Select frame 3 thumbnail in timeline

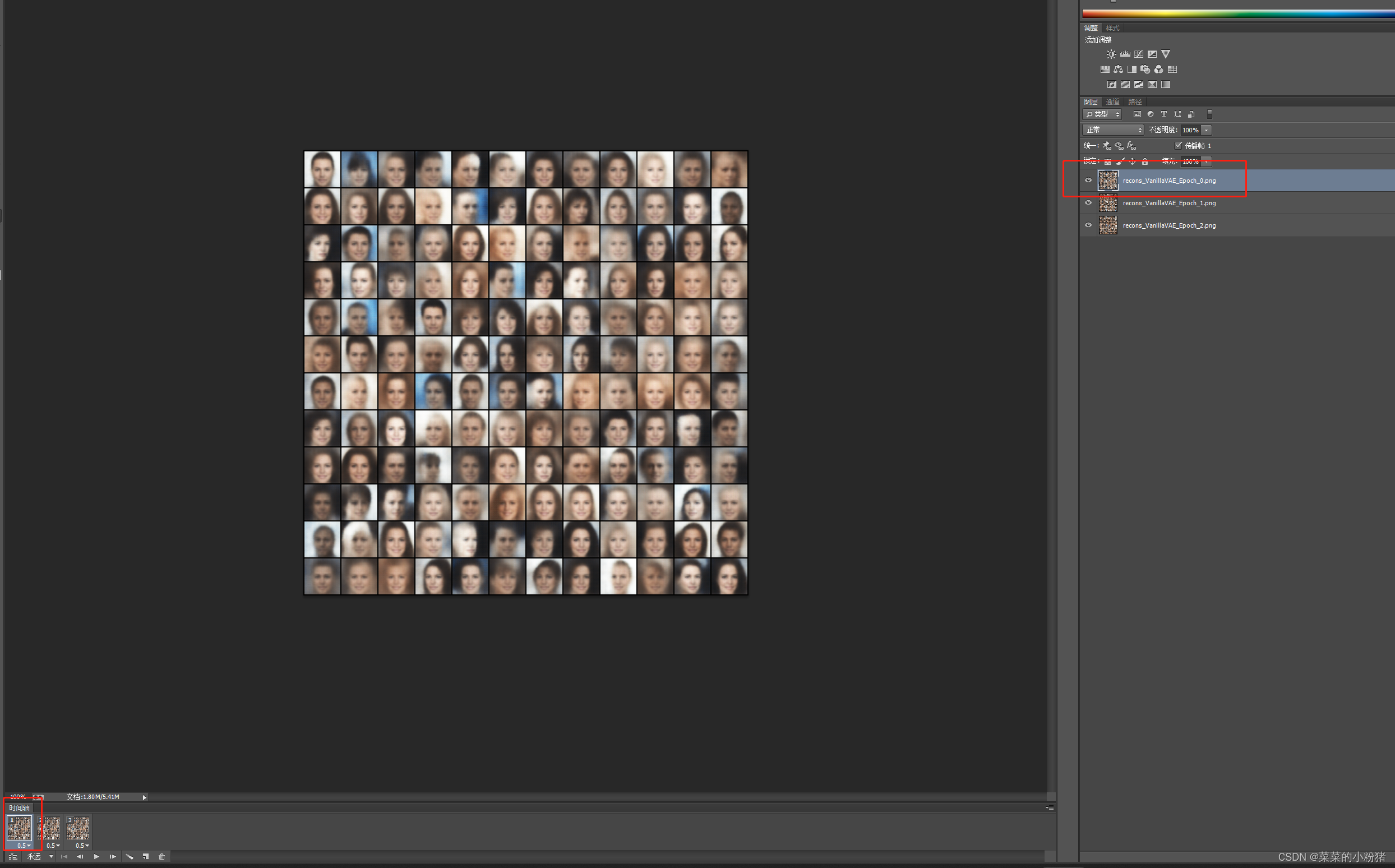click(x=78, y=828)
